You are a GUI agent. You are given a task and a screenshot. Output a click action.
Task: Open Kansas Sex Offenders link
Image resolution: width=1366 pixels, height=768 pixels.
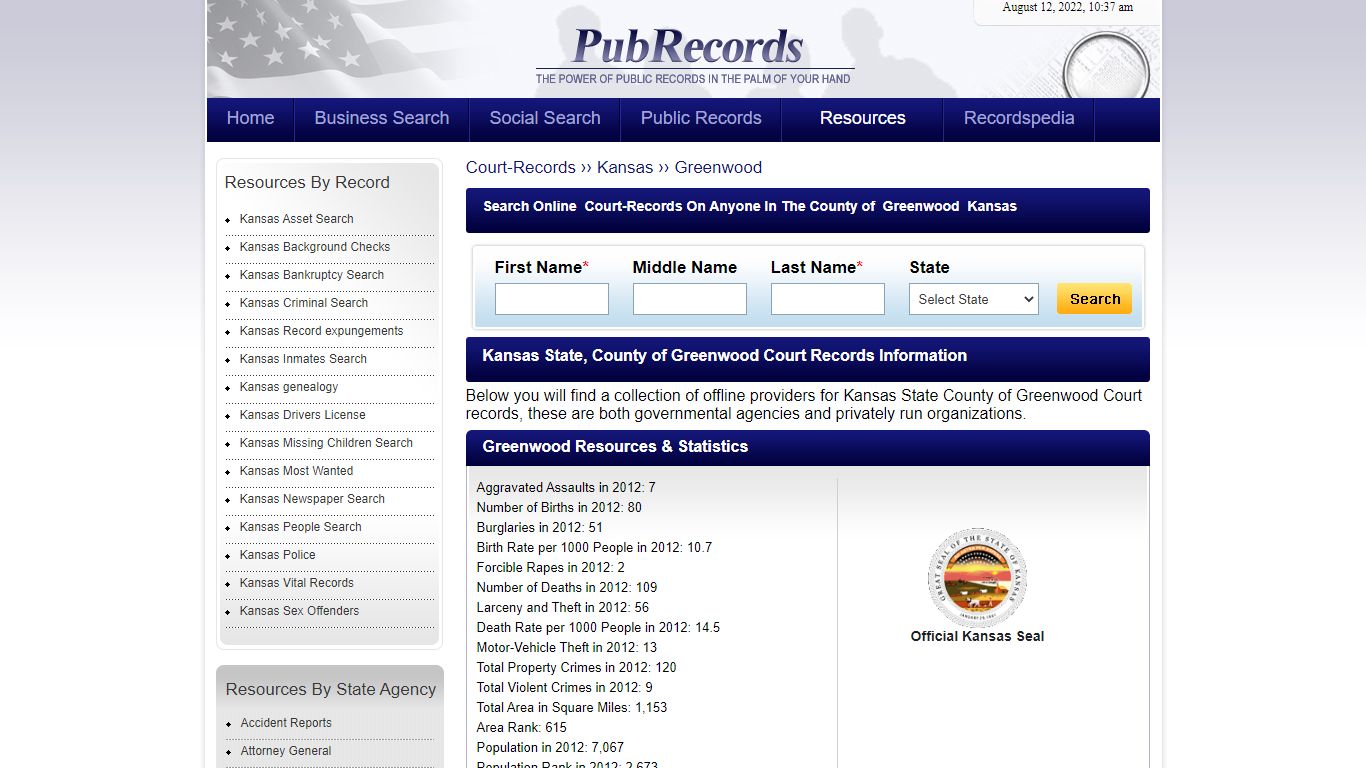(299, 611)
